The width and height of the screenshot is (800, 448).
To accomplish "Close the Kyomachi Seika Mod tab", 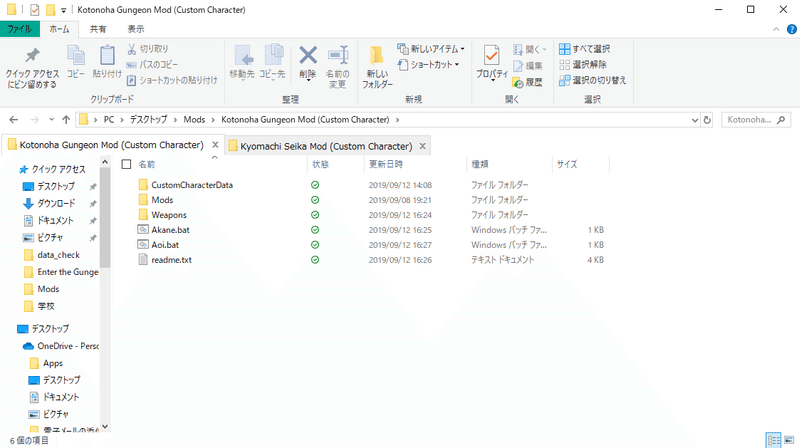I will coord(422,146).
